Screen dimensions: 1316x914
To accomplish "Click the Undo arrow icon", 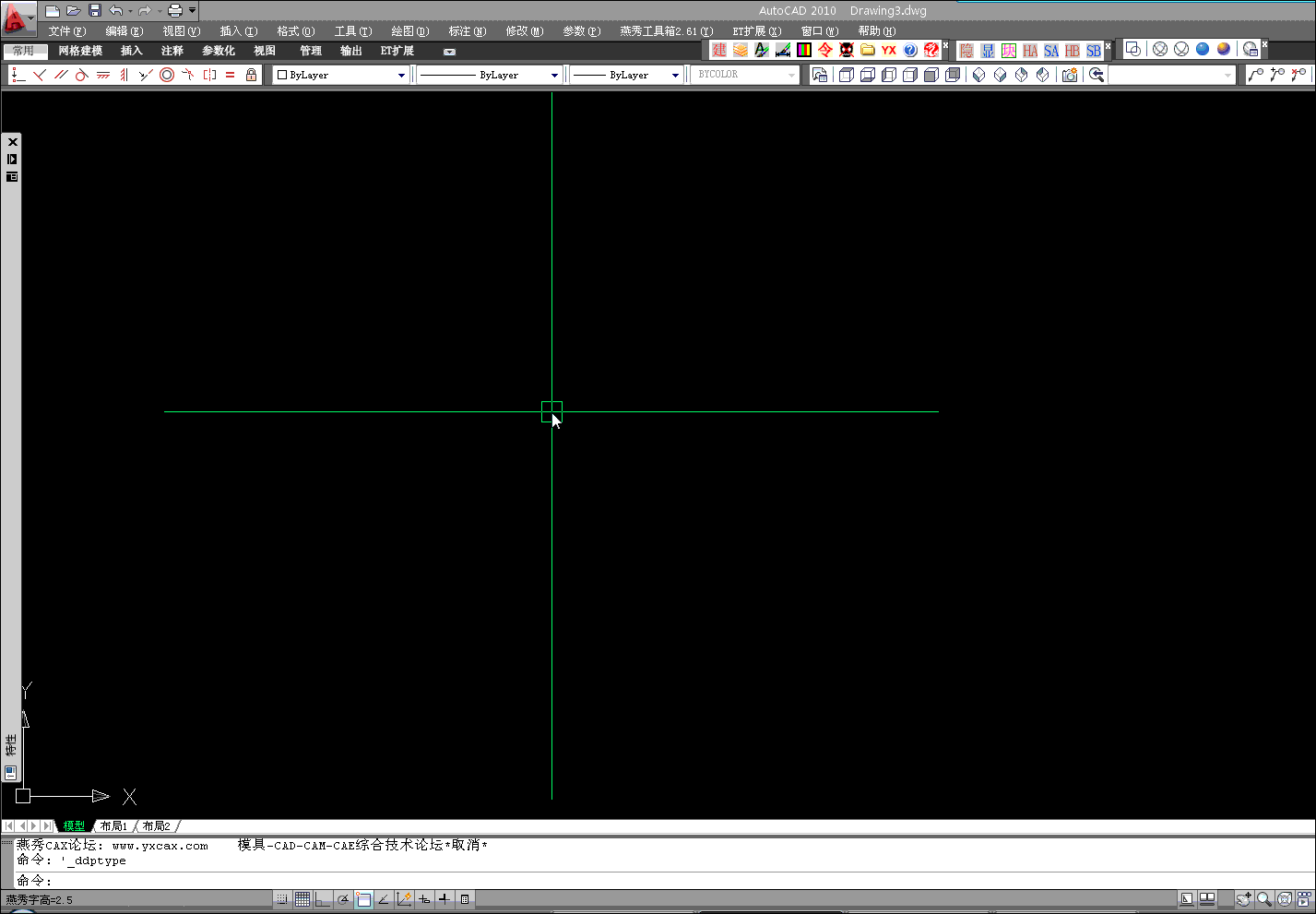I will pos(115,11).
